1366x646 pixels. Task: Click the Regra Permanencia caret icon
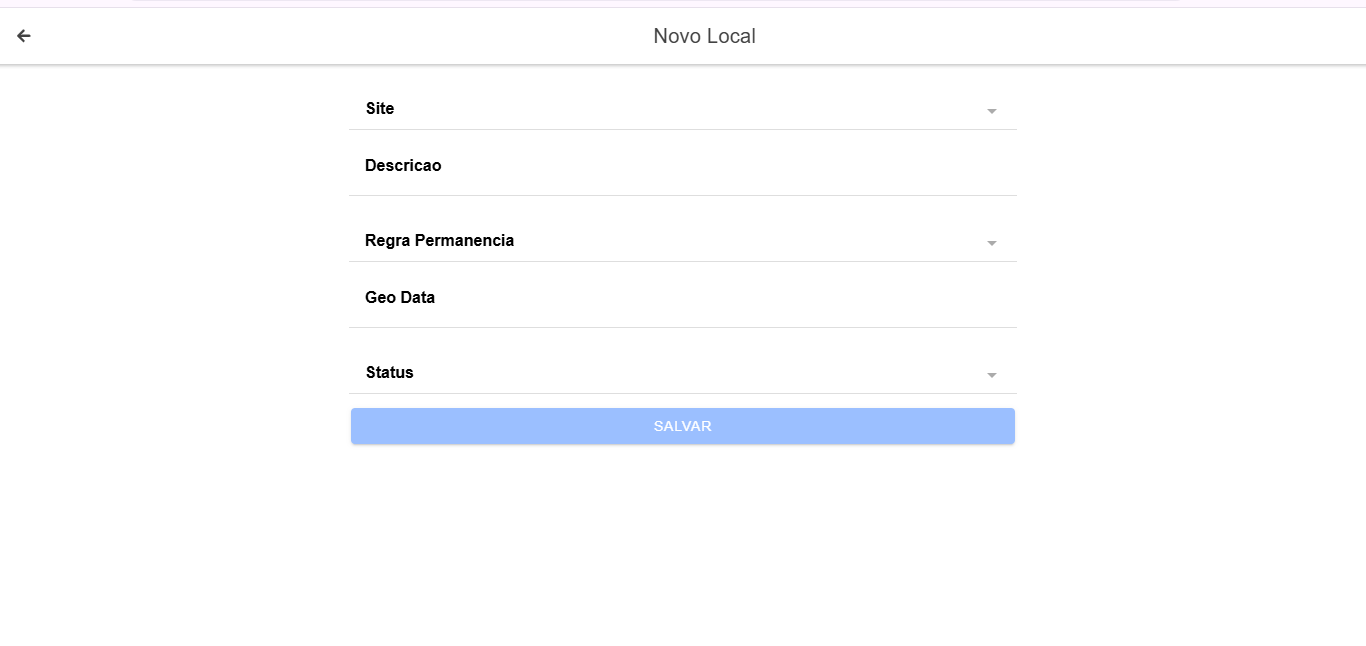(x=991, y=243)
